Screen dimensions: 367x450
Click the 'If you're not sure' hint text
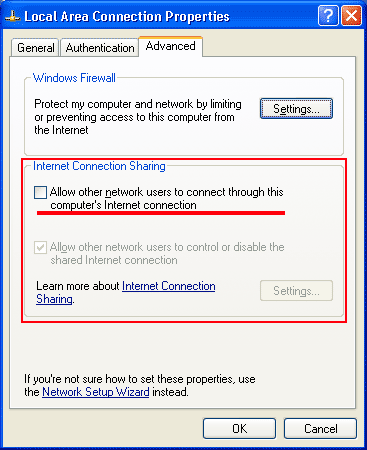[140, 385]
